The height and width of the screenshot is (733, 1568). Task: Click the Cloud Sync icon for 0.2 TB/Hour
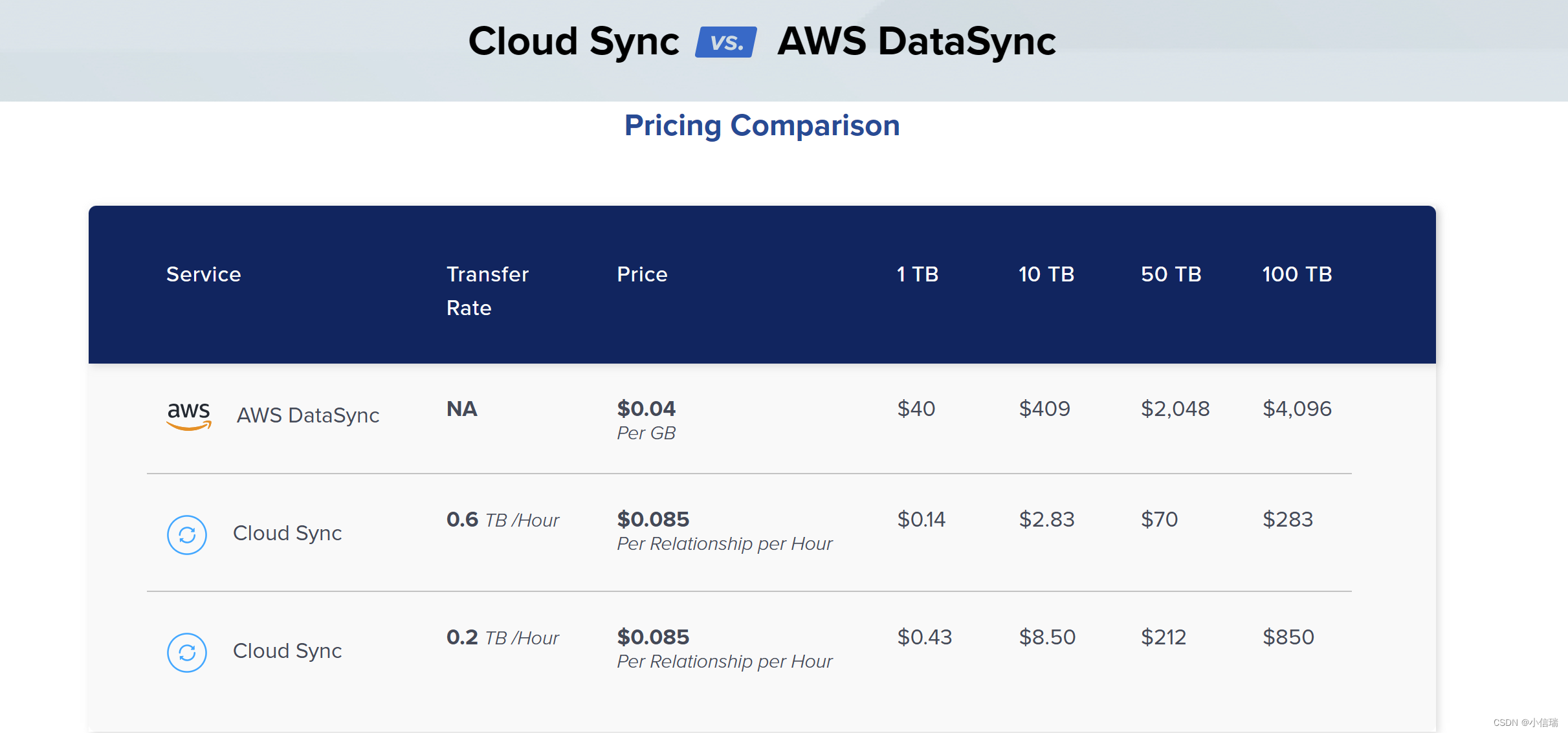tap(187, 653)
